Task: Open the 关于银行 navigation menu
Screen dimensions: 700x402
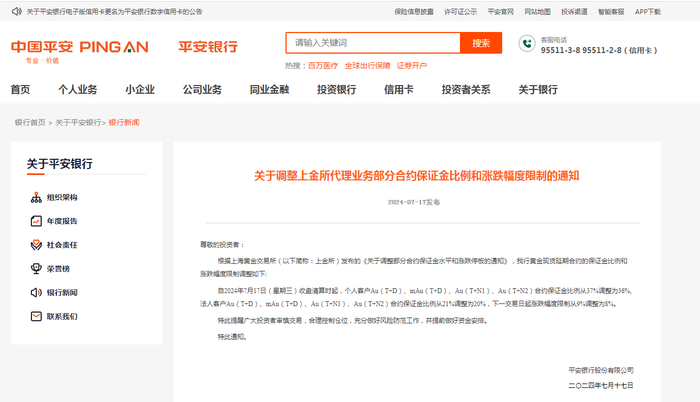Action: click(x=538, y=90)
